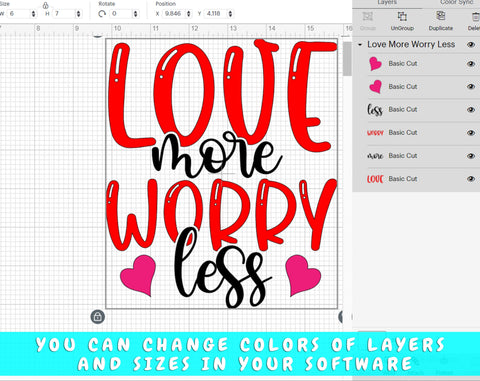Click the Width value stepper arrows
This screenshot has width=480, height=381.
tap(33, 14)
